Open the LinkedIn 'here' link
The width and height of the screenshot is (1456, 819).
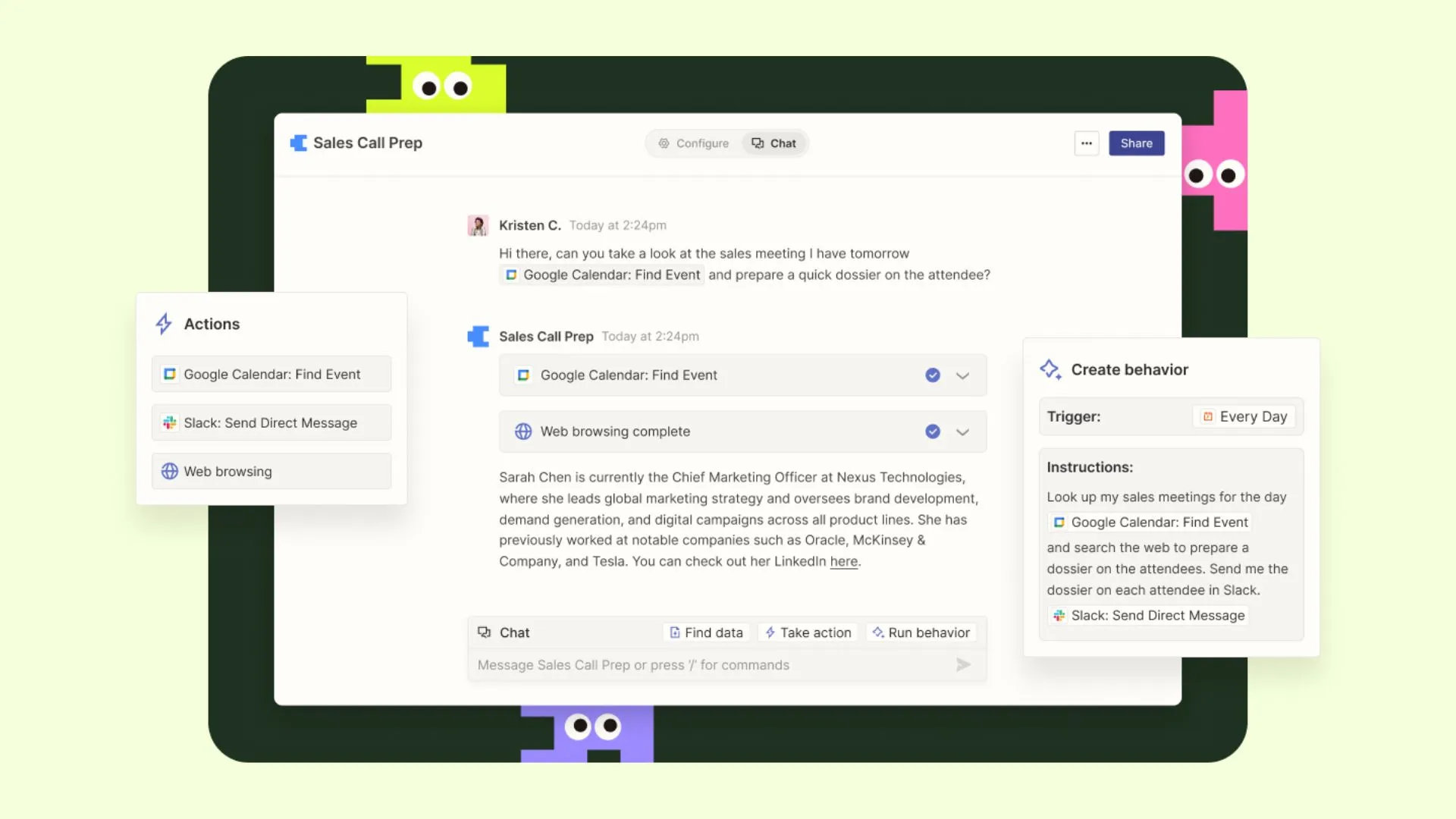pyautogui.click(x=844, y=562)
